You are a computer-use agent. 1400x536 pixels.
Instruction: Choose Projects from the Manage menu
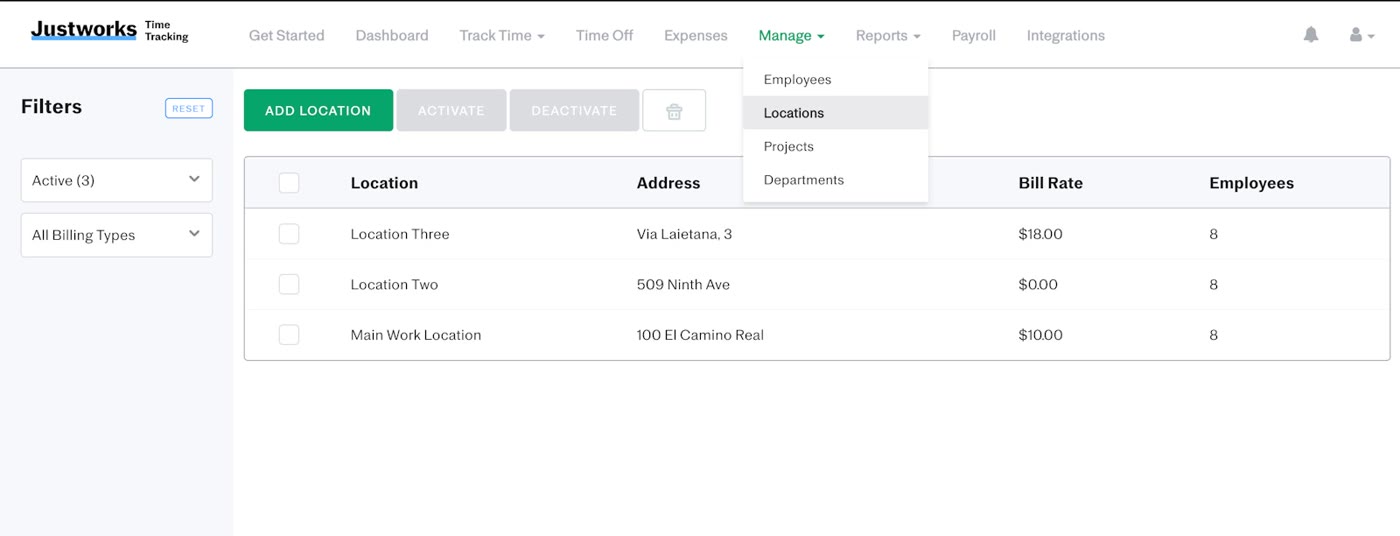tap(836, 146)
